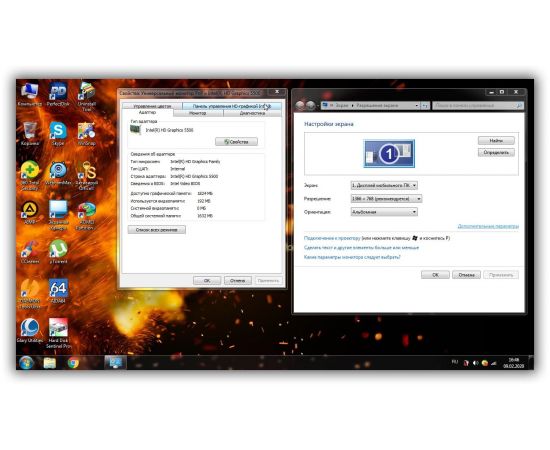Open the Подключение к проектору link
550x450 pixels.
332,238
